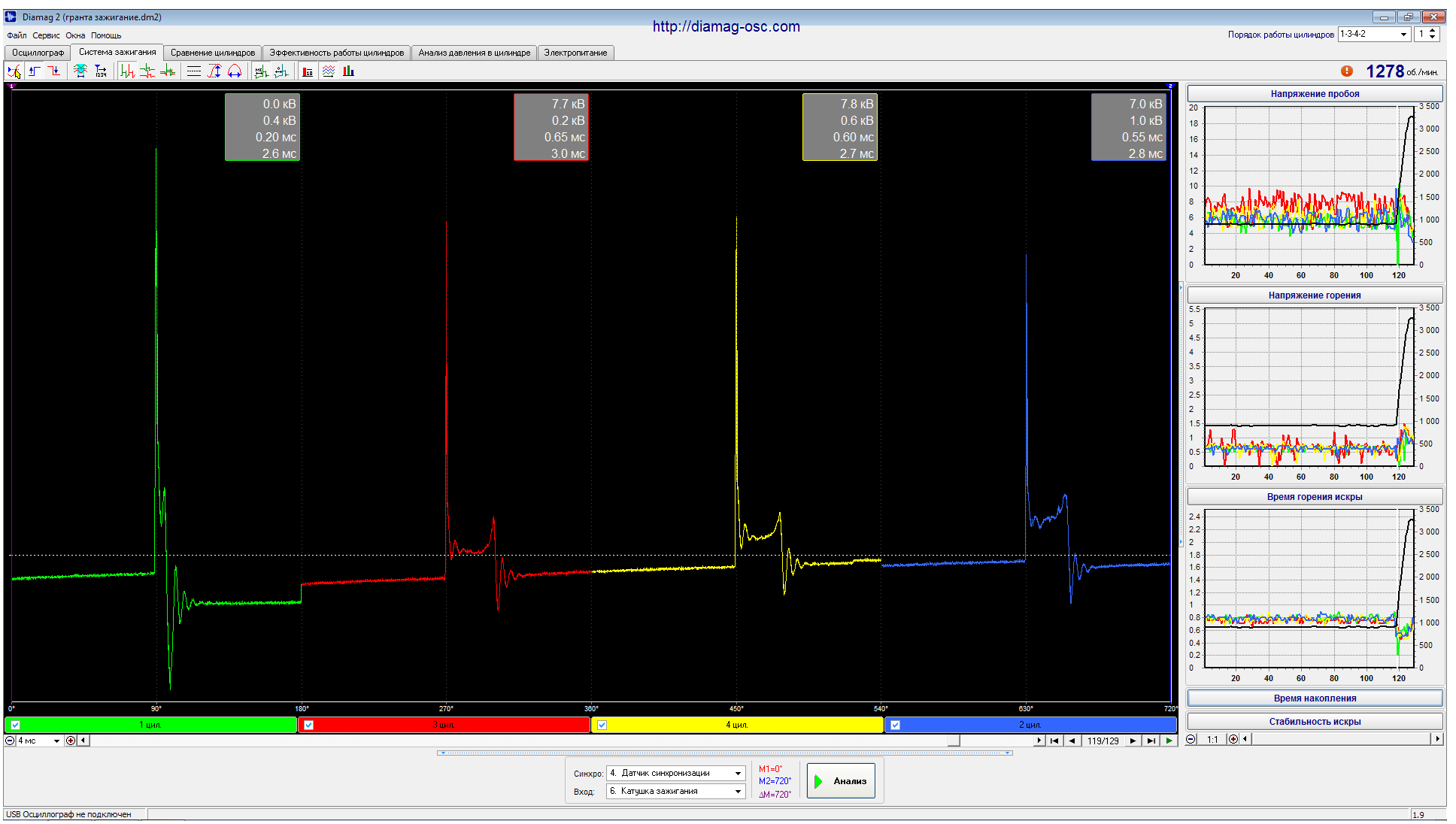Click the multicolor wavy lines icon

point(329,71)
